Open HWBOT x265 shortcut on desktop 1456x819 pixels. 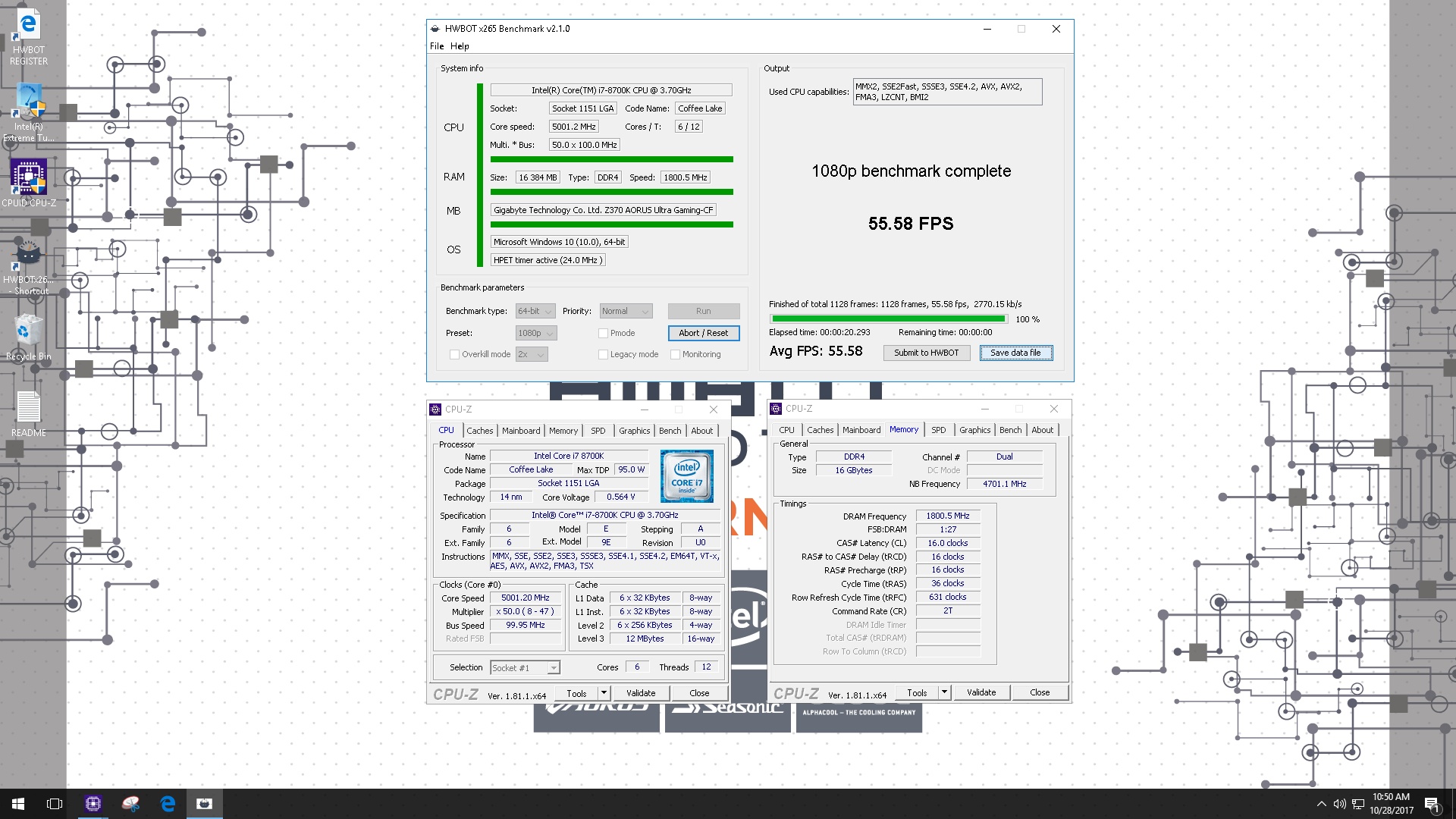point(28,267)
